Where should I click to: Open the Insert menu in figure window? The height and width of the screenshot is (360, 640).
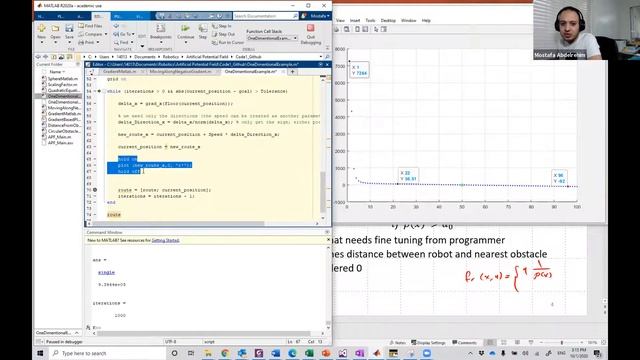click(355, 20)
